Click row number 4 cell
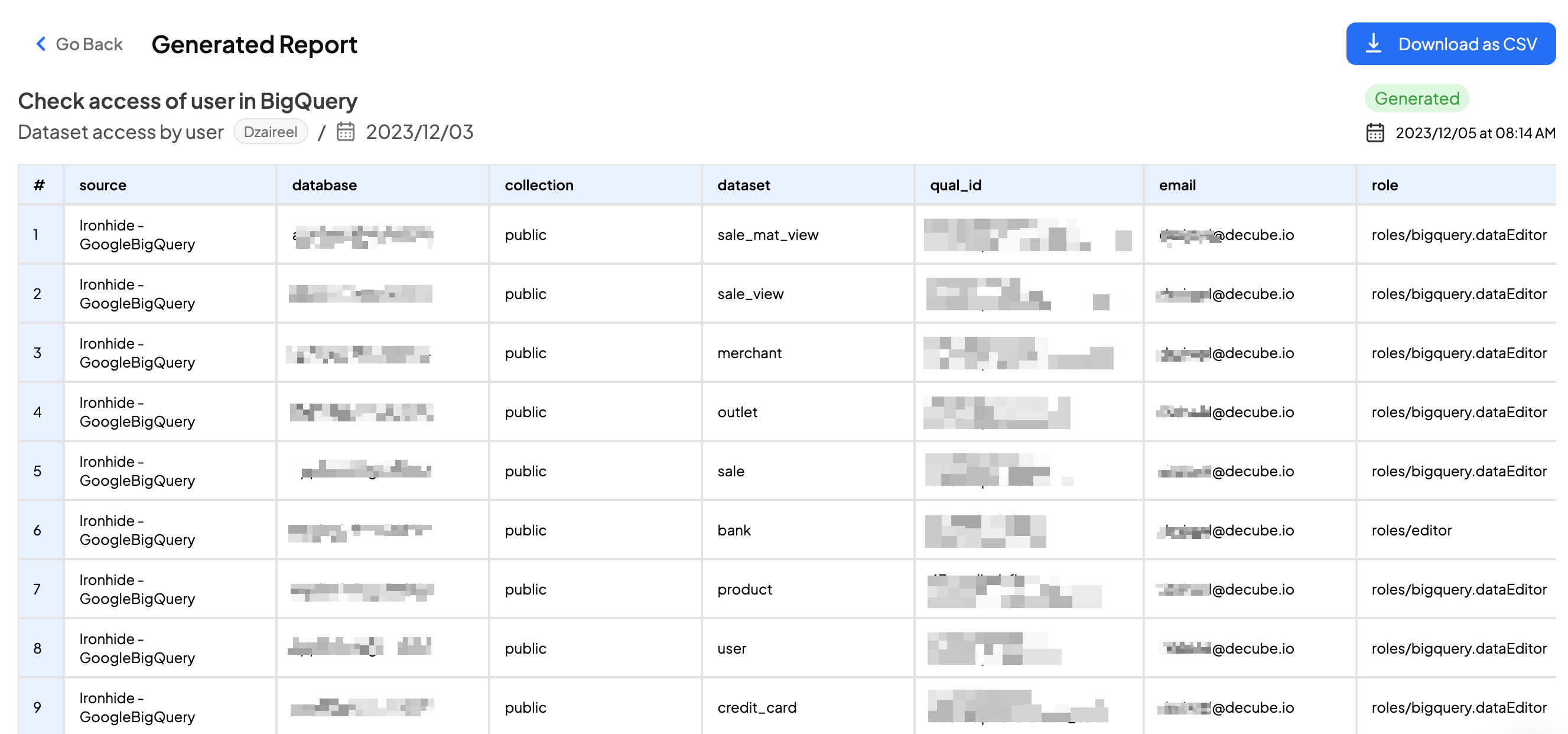 (38, 413)
